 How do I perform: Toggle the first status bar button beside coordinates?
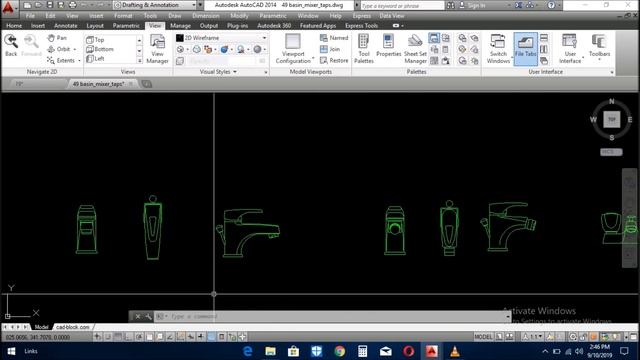97,337
